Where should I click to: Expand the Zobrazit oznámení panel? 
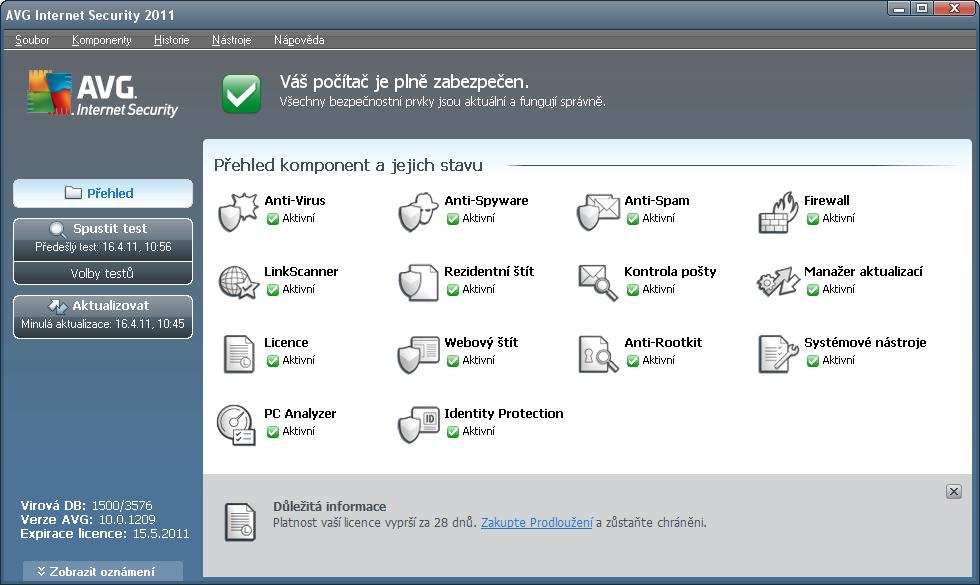coord(103,571)
